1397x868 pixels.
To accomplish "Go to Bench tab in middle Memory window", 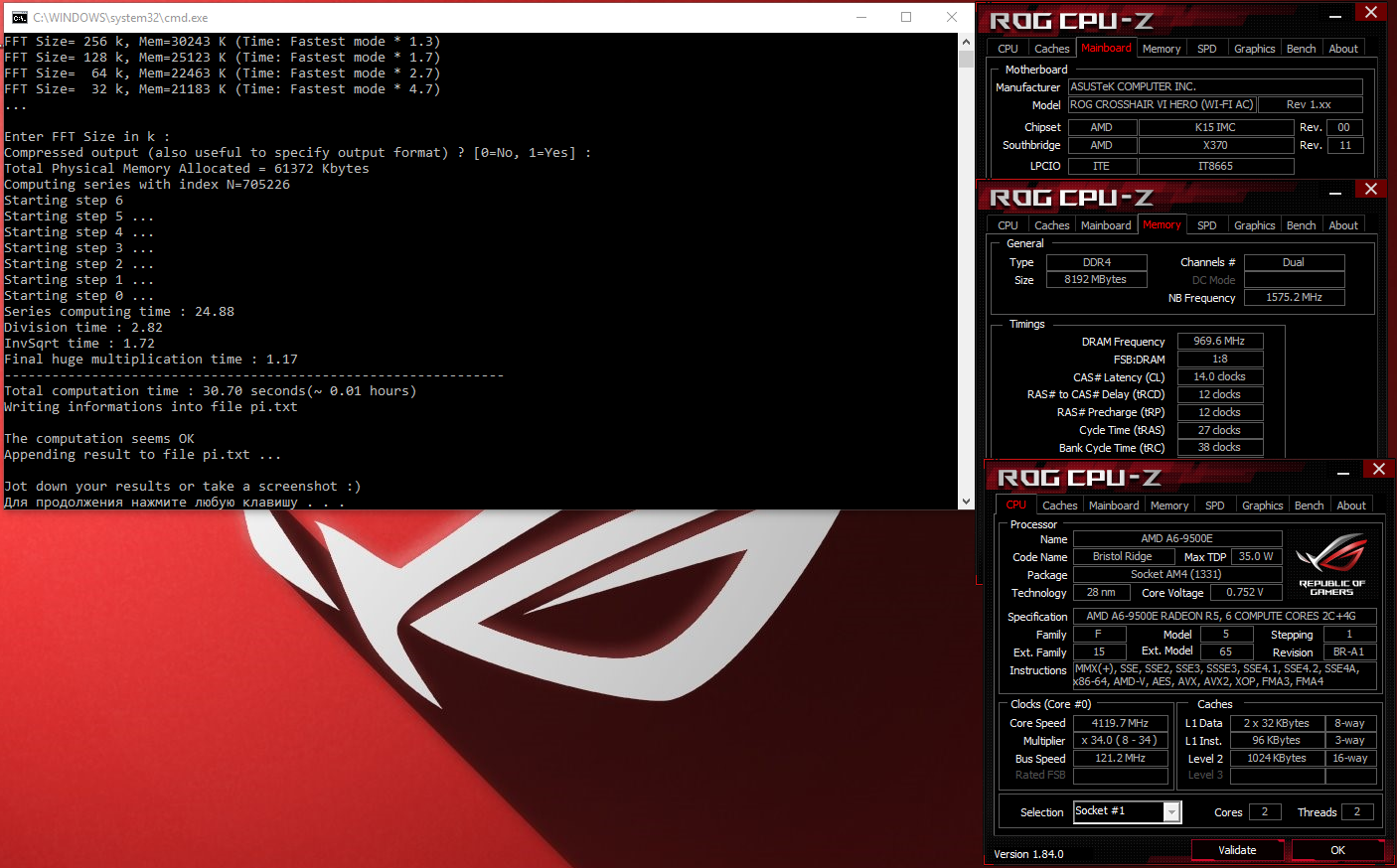I will click(x=1301, y=225).
